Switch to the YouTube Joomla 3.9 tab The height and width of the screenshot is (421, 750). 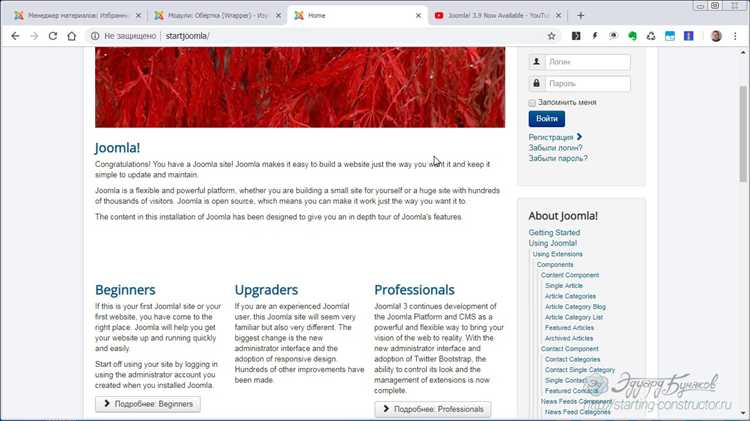tap(497, 15)
